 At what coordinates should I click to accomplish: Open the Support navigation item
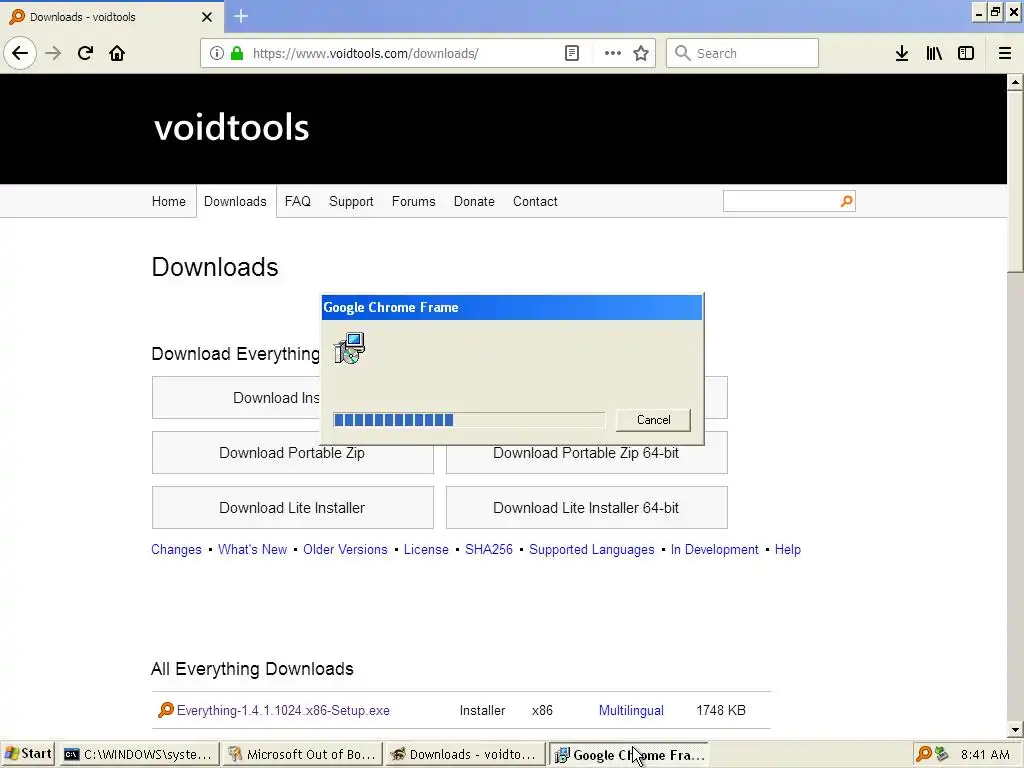coord(351,201)
